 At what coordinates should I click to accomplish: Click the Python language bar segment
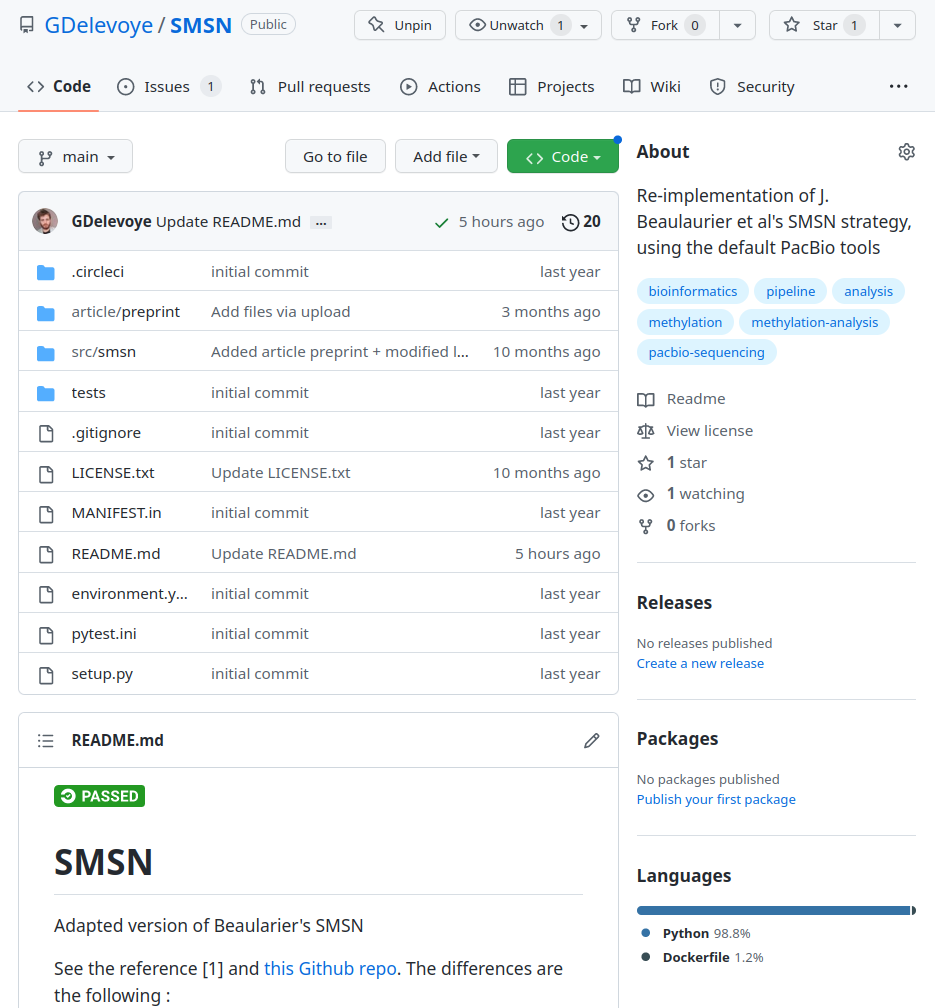coord(773,910)
